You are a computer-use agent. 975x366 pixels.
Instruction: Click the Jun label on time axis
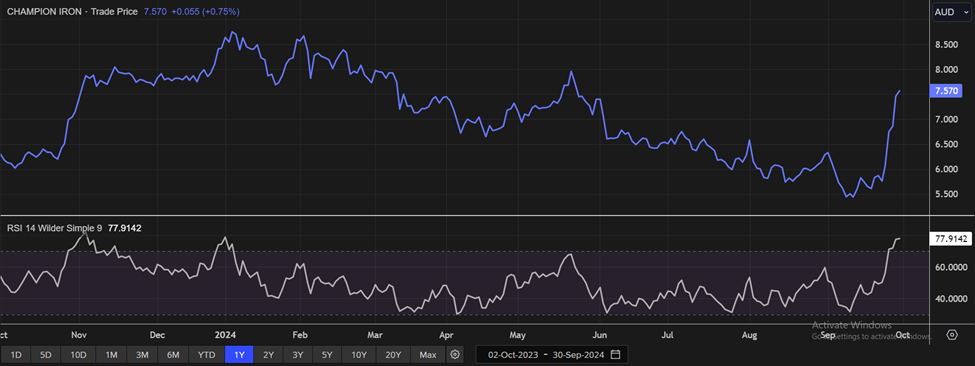(x=600, y=335)
